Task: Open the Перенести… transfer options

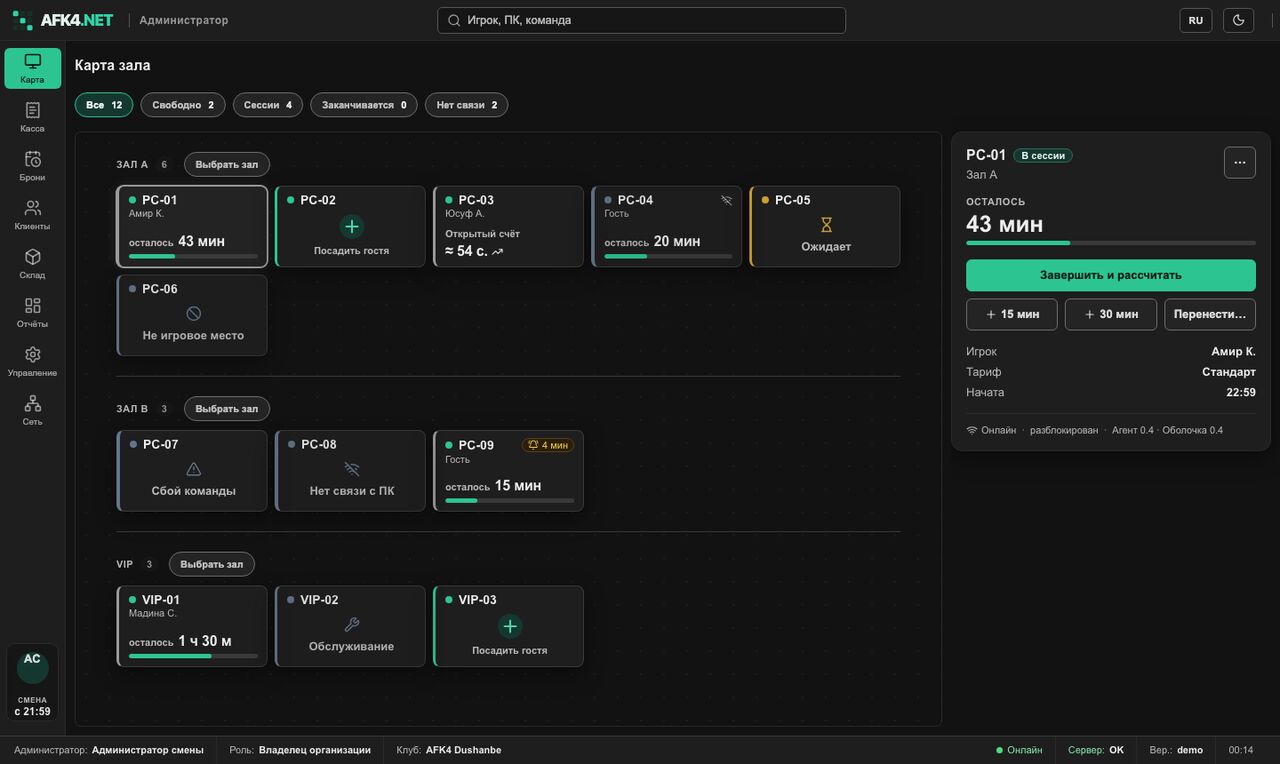Action: coord(1210,314)
